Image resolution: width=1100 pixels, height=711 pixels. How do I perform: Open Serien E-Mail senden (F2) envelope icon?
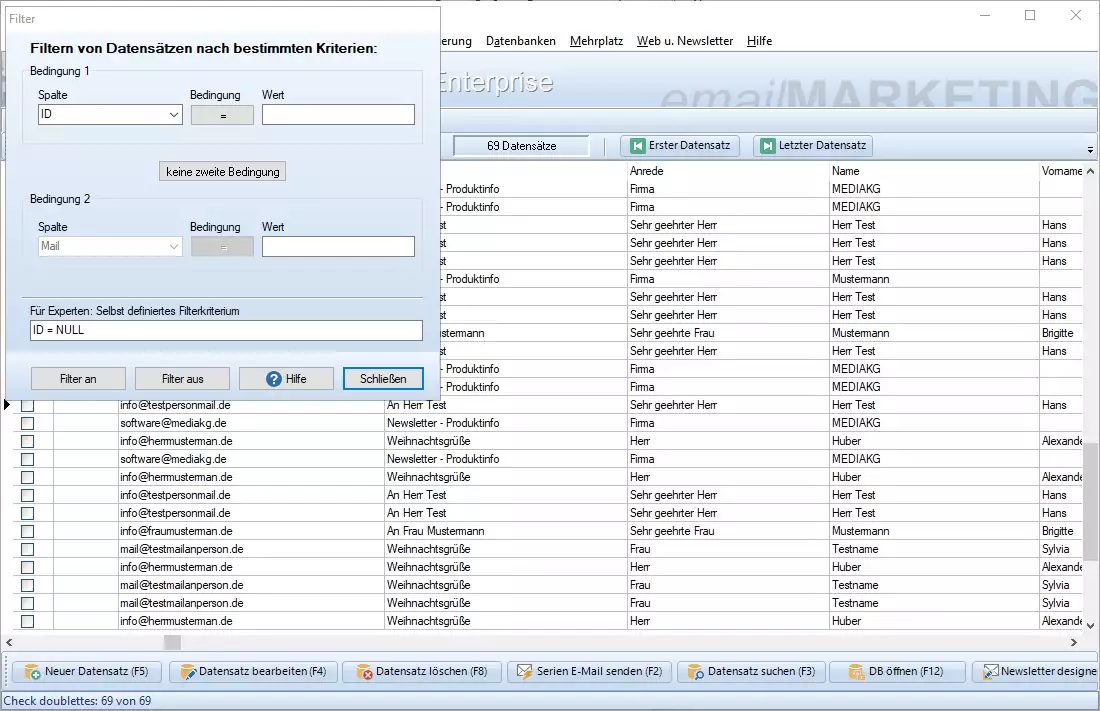(524, 672)
